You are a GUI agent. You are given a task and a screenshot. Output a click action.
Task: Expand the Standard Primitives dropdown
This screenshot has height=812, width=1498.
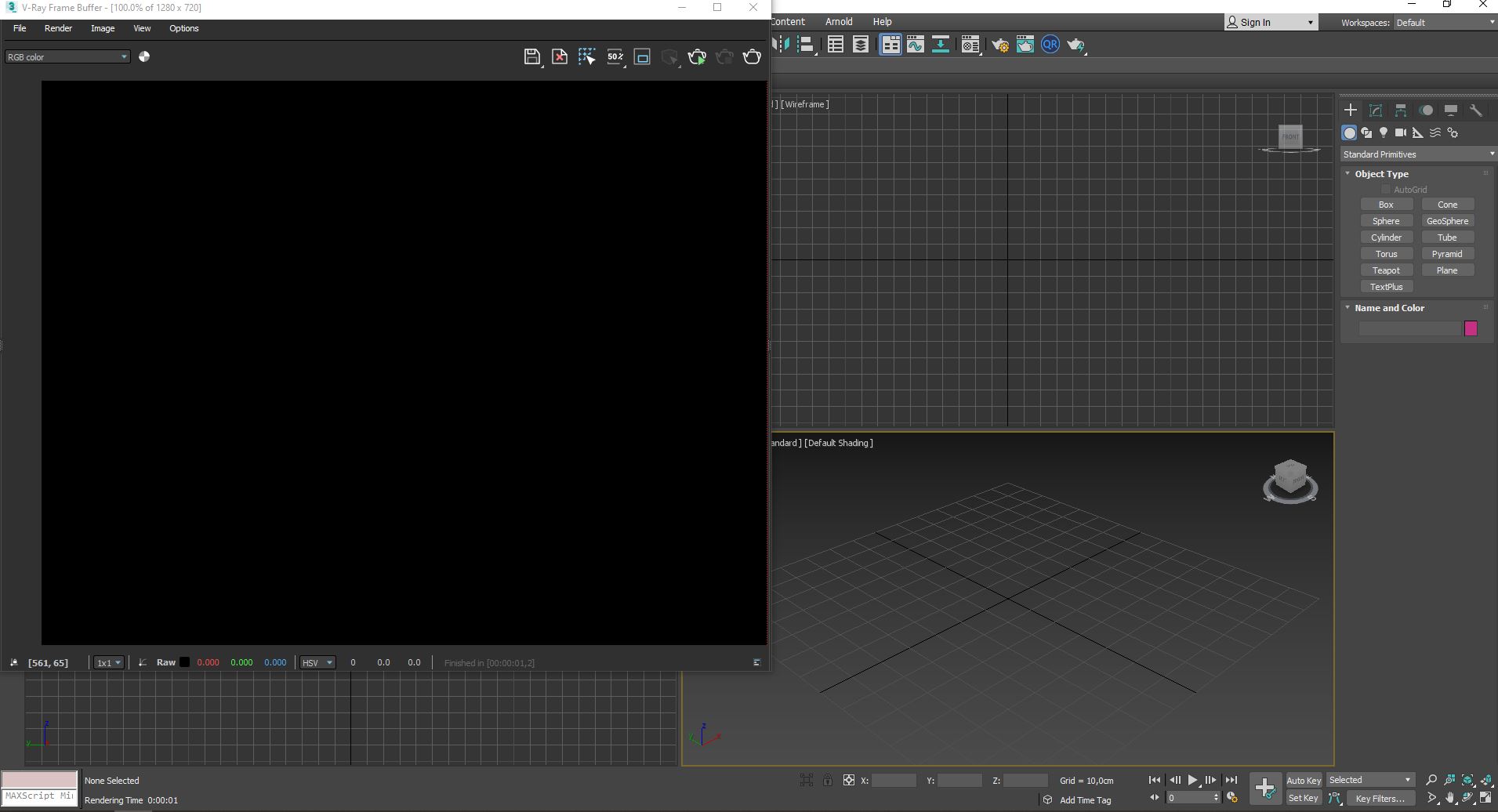click(1418, 154)
